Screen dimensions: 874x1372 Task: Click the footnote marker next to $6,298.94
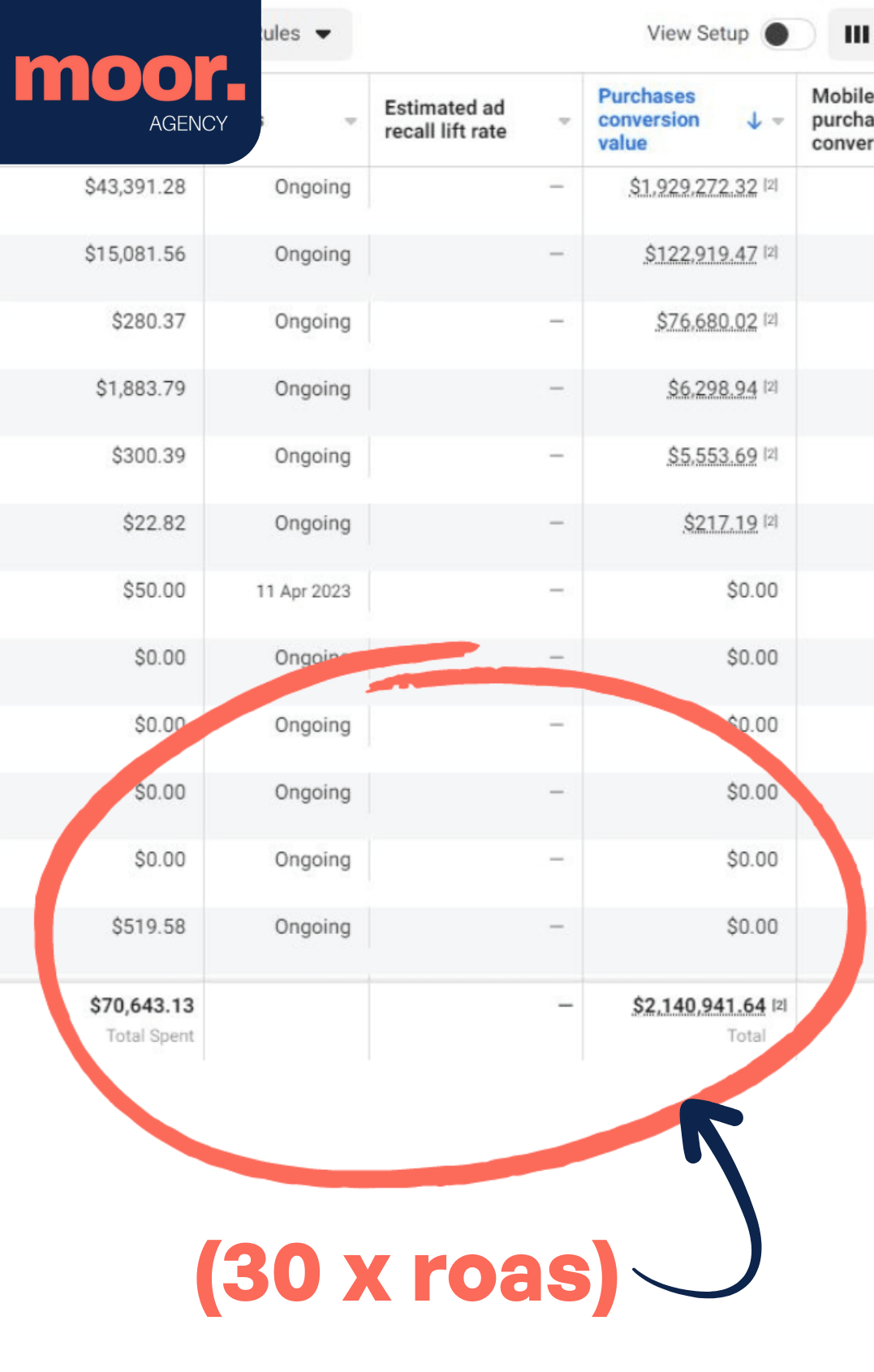771,387
